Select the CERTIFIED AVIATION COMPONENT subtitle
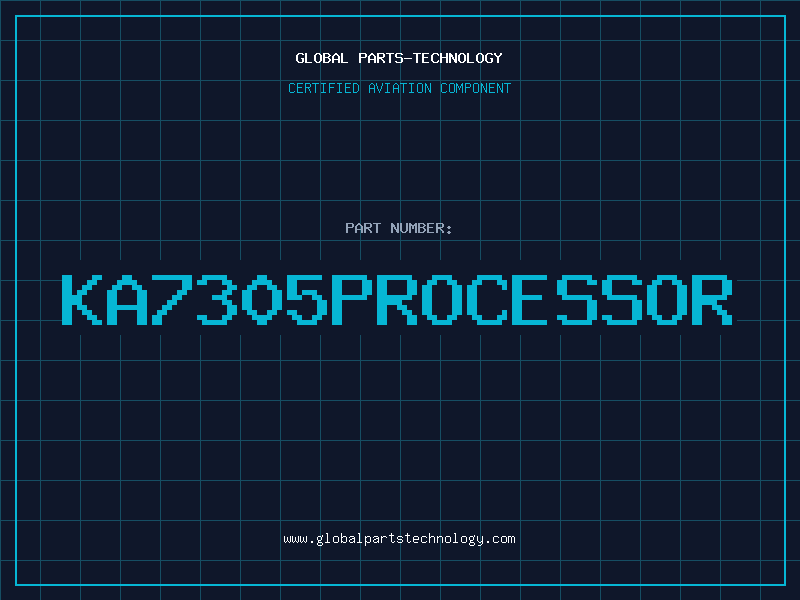This screenshot has height=600, width=800. pyautogui.click(x=399, y=88)
